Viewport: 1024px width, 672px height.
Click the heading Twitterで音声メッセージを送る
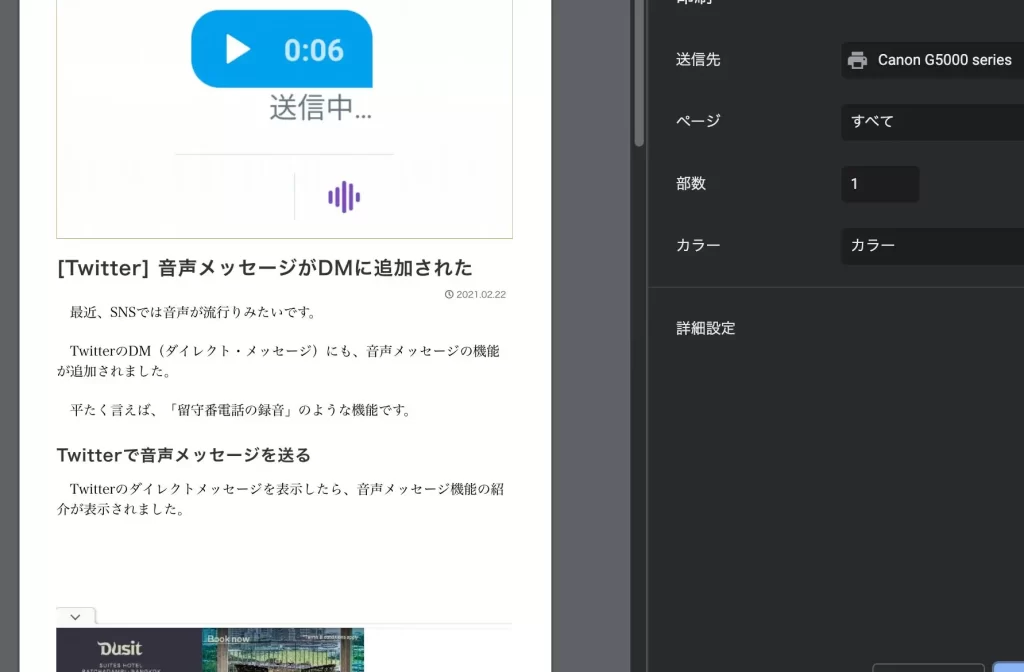point(184,455)
